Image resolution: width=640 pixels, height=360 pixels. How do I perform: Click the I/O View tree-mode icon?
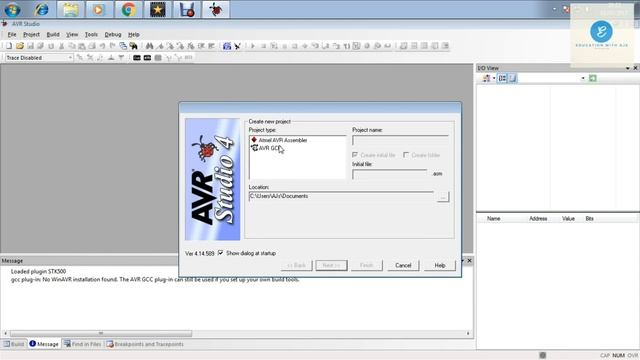pos(512,78)
